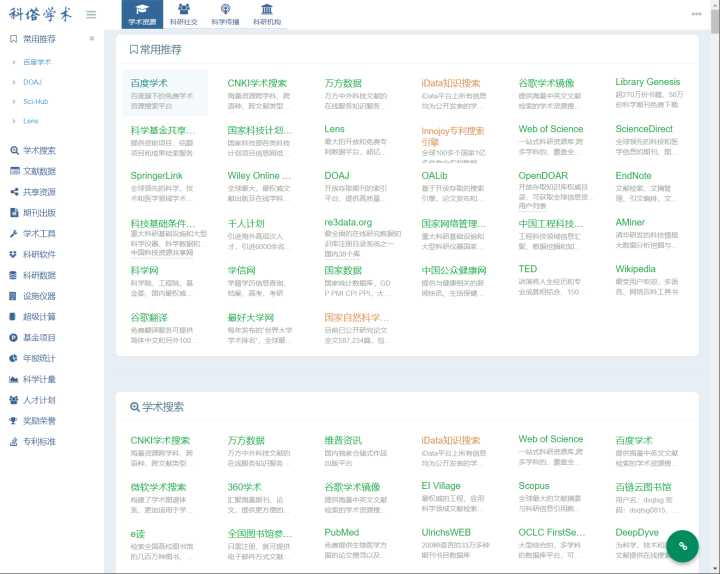The width and height of the screenshot is (720, 574).
Task: Switch to the 科学传播 tab
Action: click(x=225, y=14)
